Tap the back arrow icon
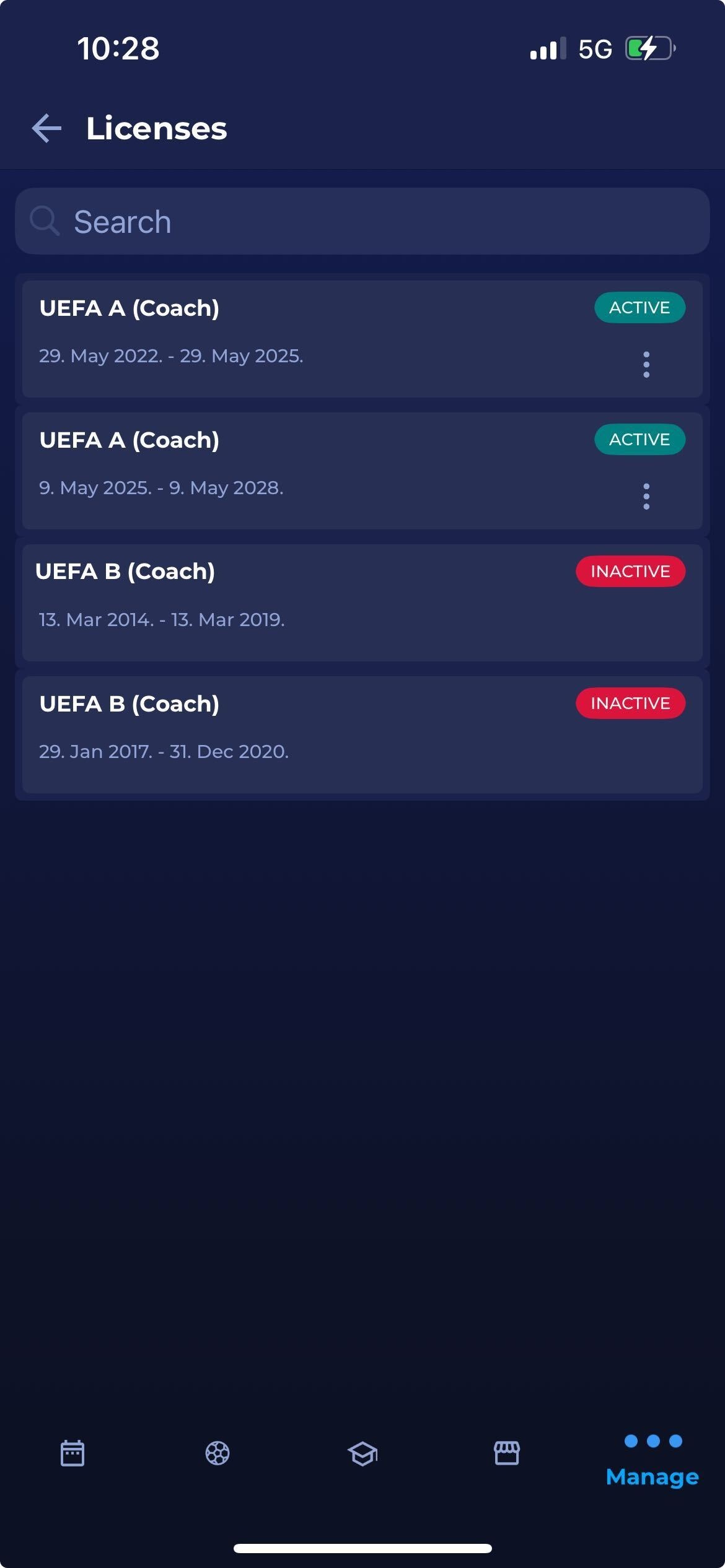This screenshot has width=725, height=1568. point(47,128)
